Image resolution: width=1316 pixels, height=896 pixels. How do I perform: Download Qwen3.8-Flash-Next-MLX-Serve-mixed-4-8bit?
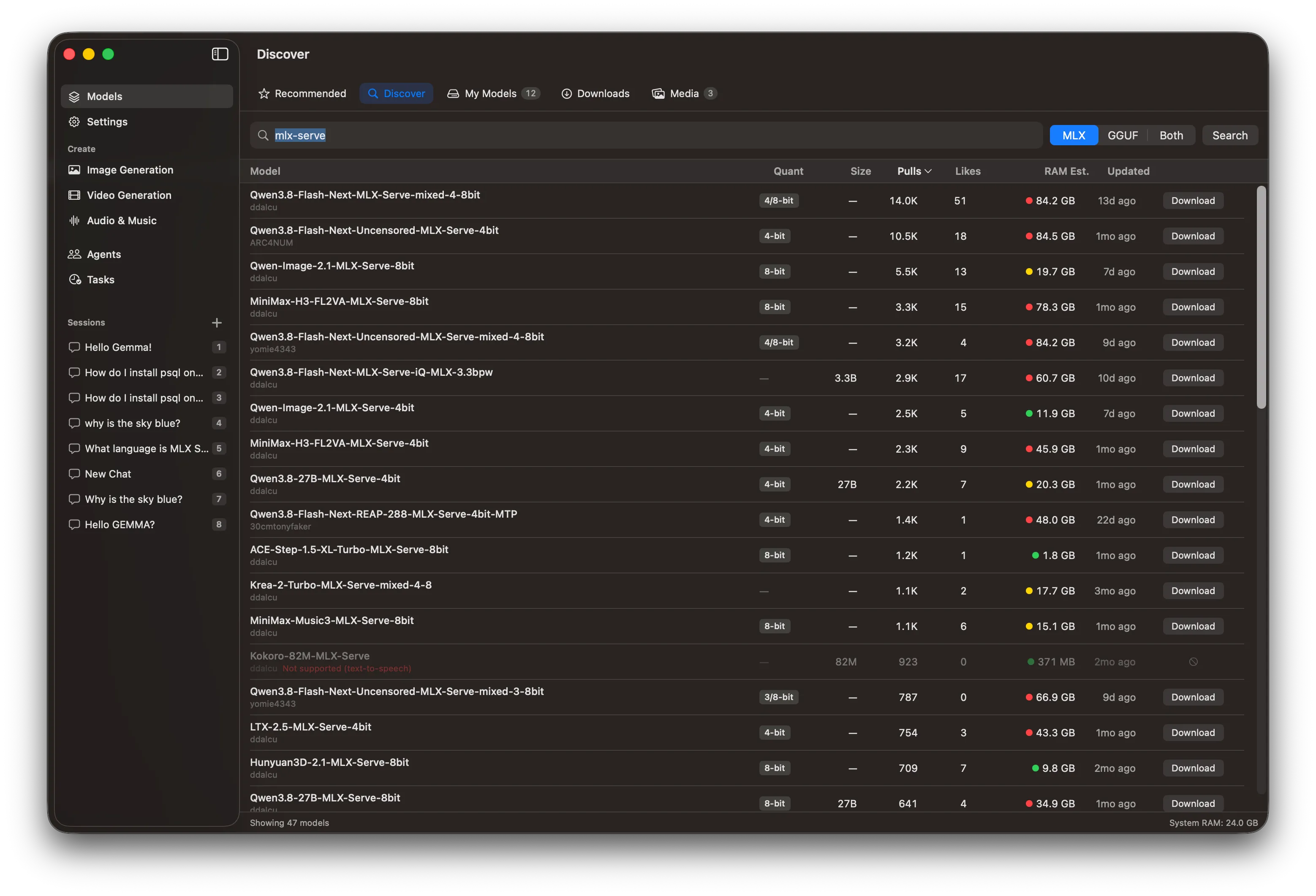[x=1193, y=201]
